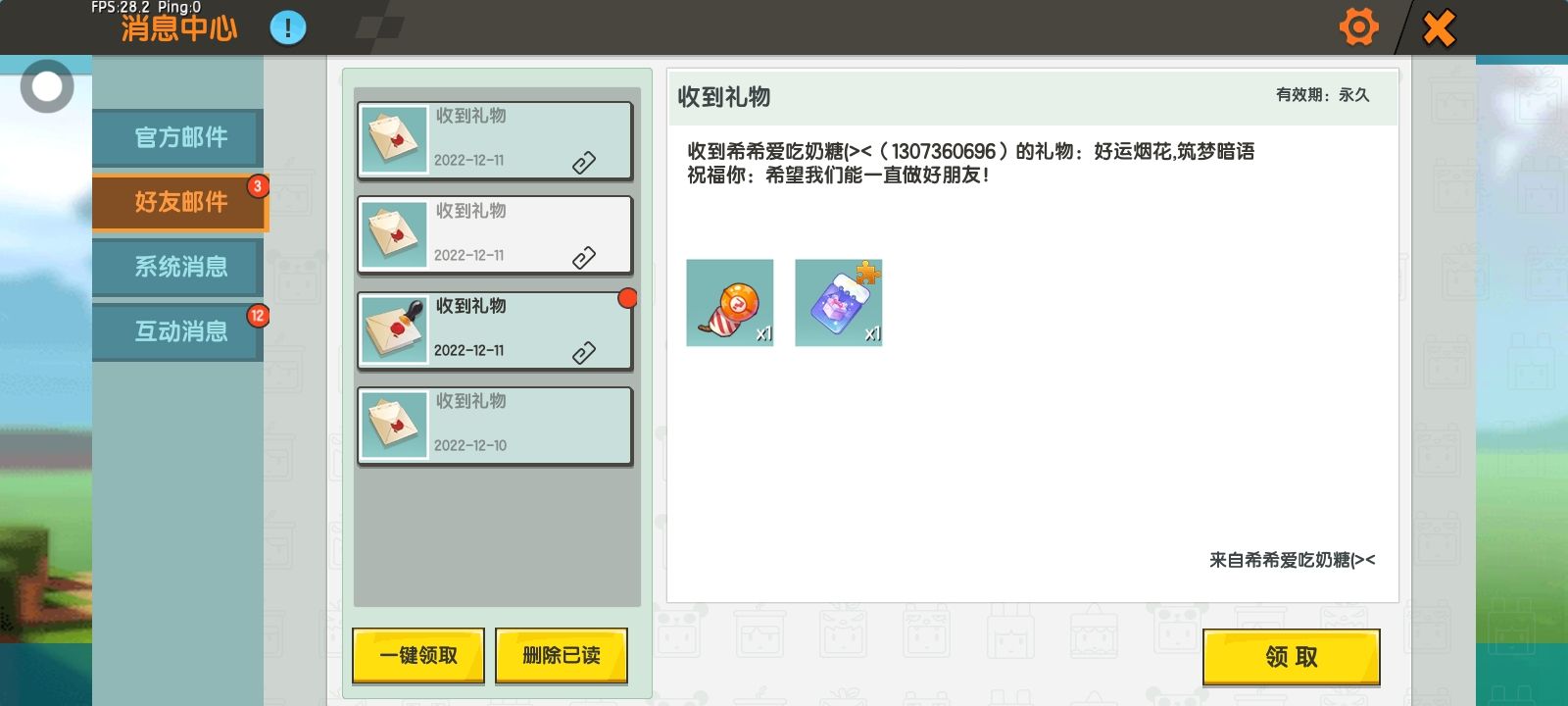
Task: Click the 一键领取 button
Action: (x=418, y=655)
